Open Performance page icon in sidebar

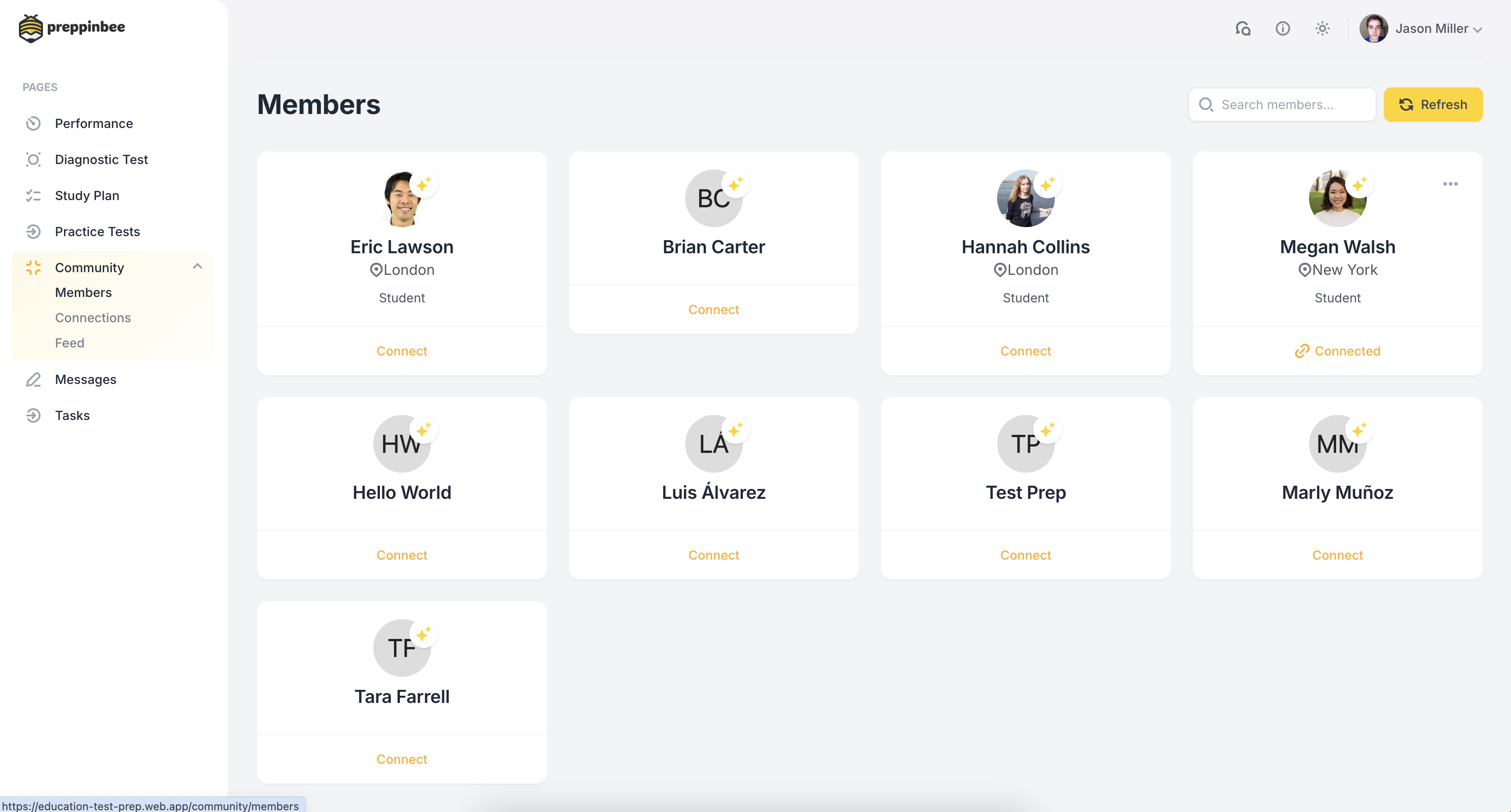[x=33, y=123]
